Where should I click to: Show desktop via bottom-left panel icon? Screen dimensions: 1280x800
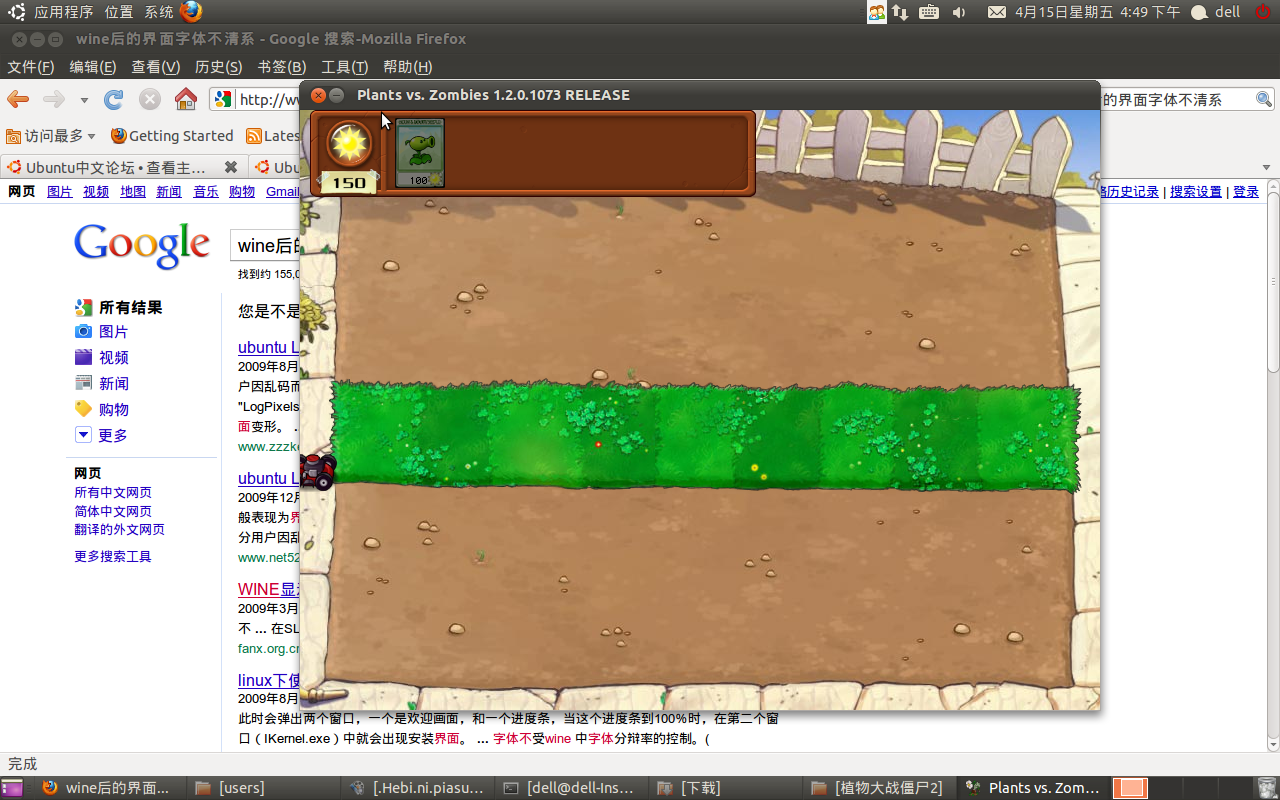12,788
